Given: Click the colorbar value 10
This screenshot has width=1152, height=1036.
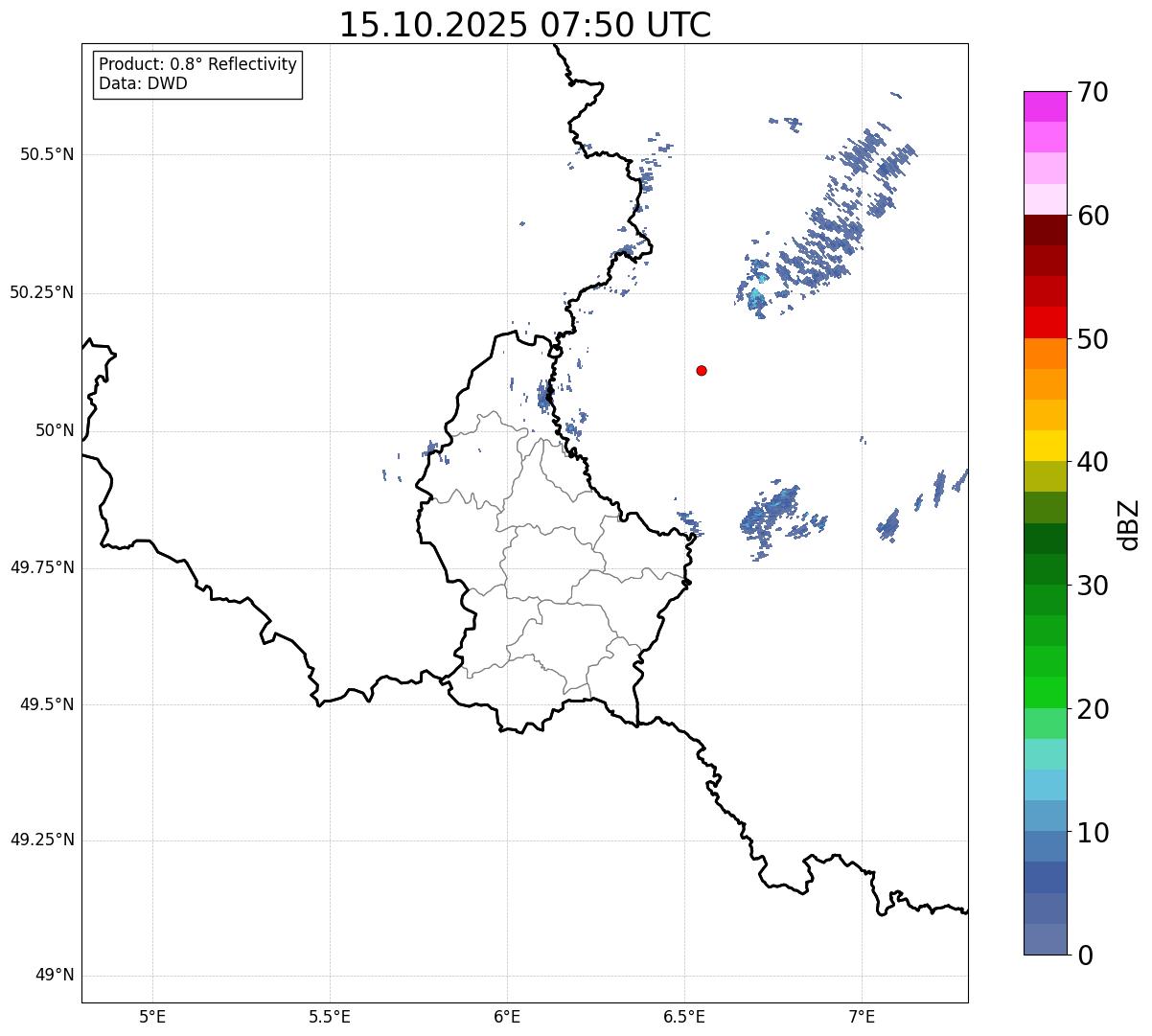Looking at the screenshot, I should pos(1092,832).
